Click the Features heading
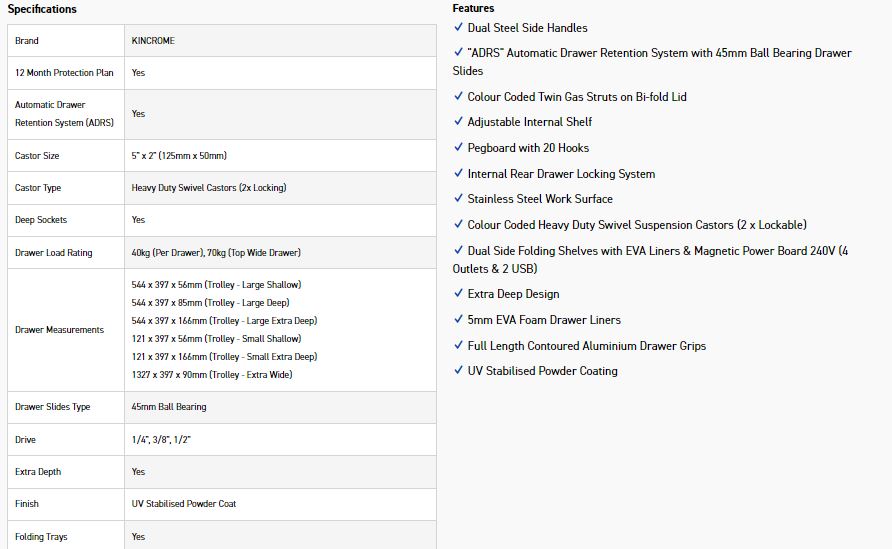The height and width of the screenshot is (549, 892). [x=473, y=9]
